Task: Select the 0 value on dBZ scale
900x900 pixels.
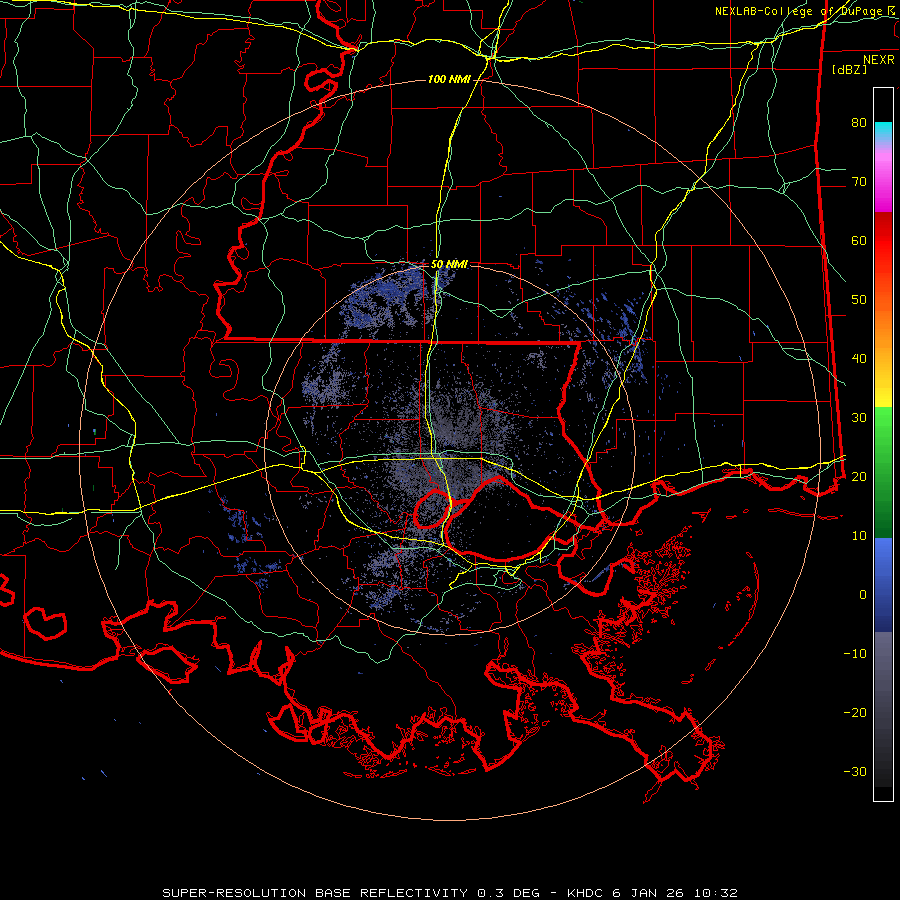Action: (863, 595)
